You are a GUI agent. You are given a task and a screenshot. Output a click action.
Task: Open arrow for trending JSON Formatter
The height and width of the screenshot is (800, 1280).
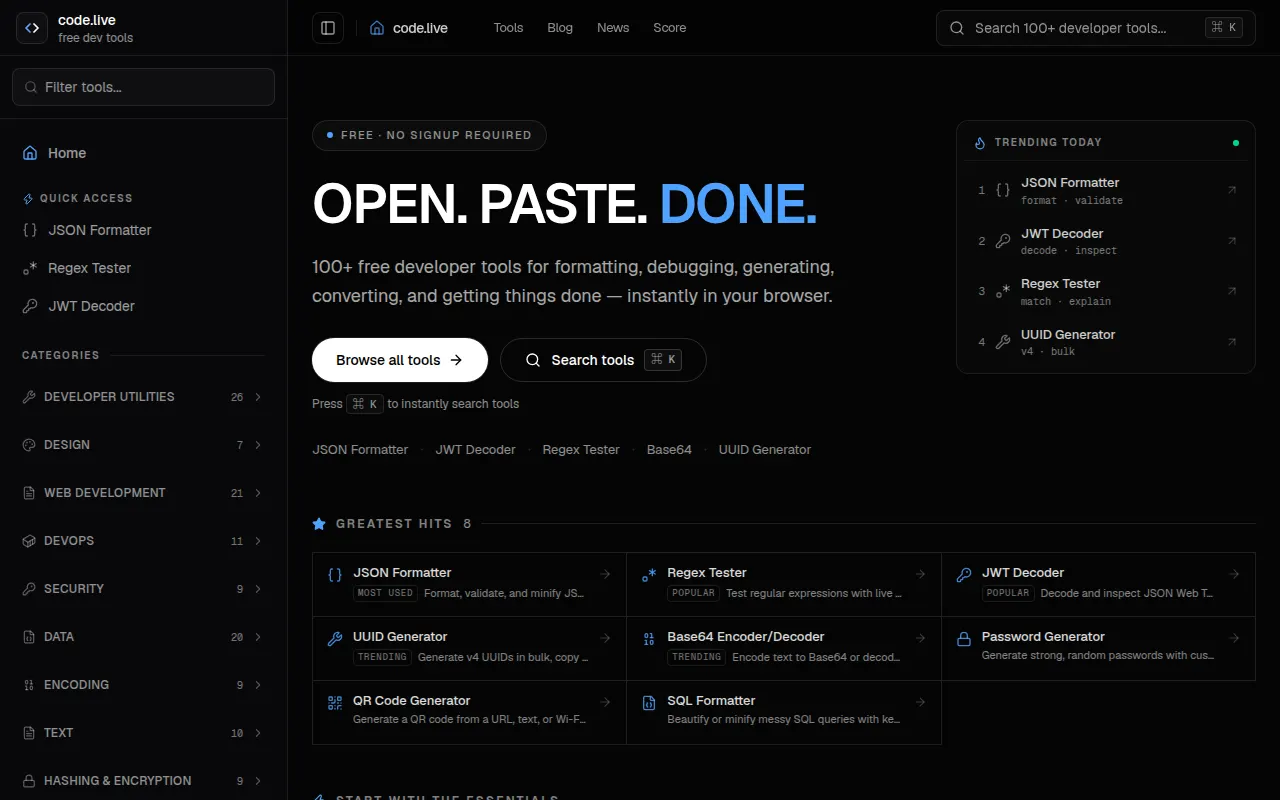[1232, 190]
